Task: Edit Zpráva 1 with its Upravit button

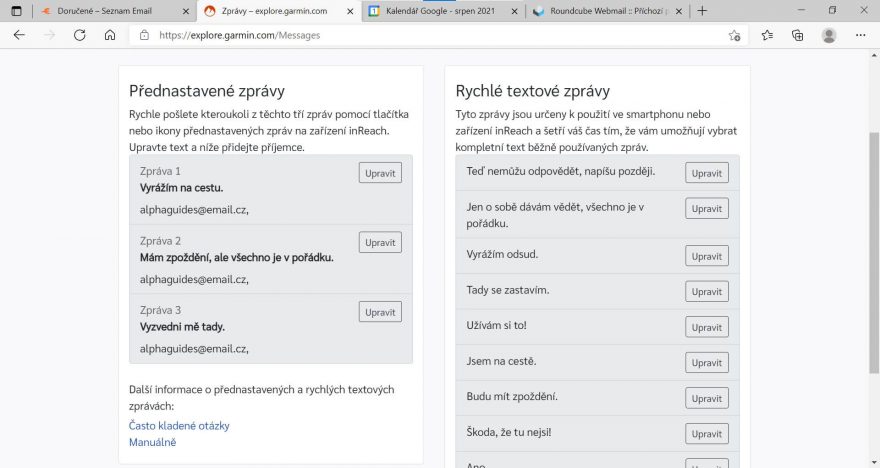Action: coord(380,173)
